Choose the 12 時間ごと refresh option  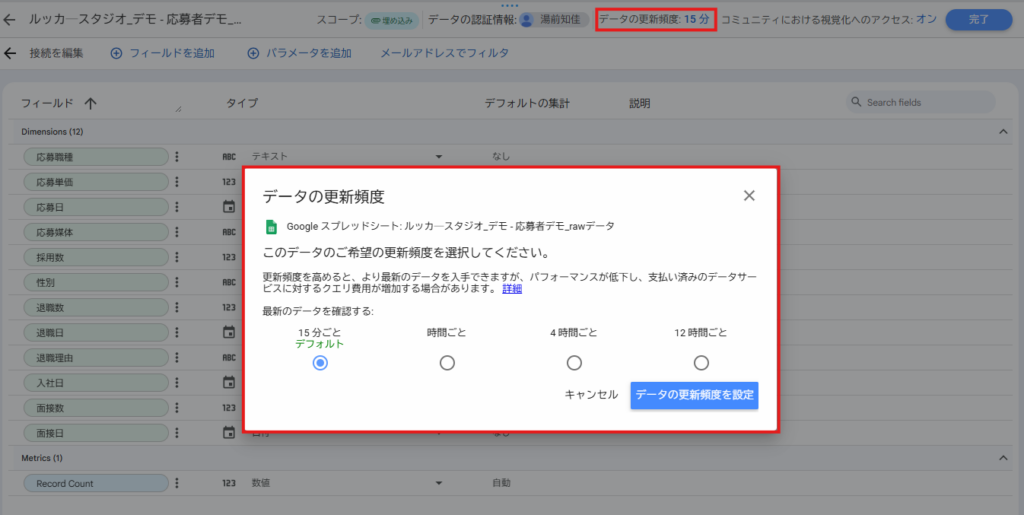pyautogui.click(x=701, y=363)
